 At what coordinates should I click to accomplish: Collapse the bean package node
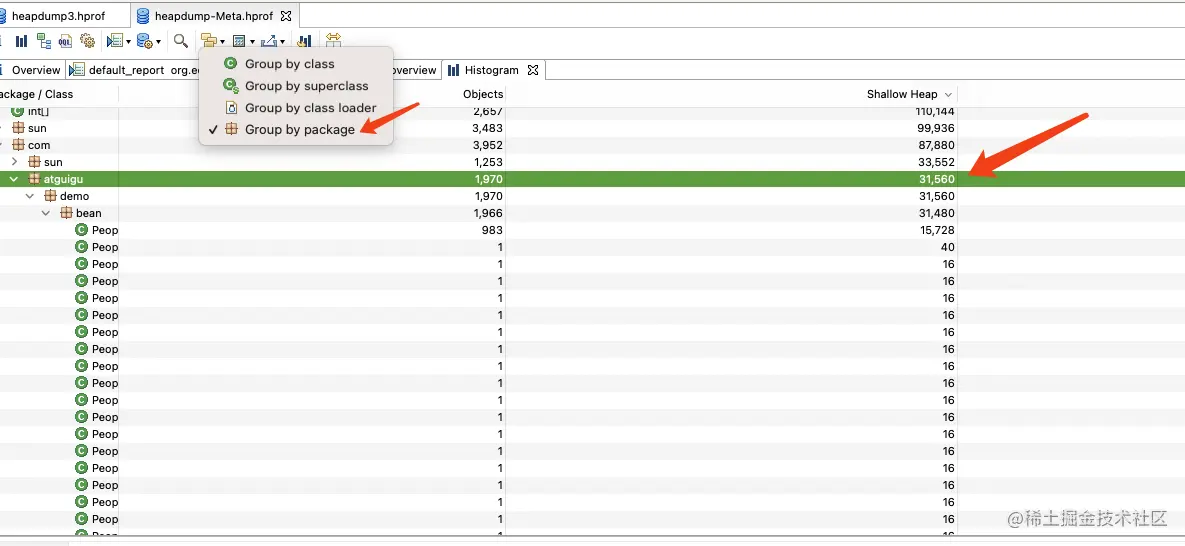pos(45,213)
